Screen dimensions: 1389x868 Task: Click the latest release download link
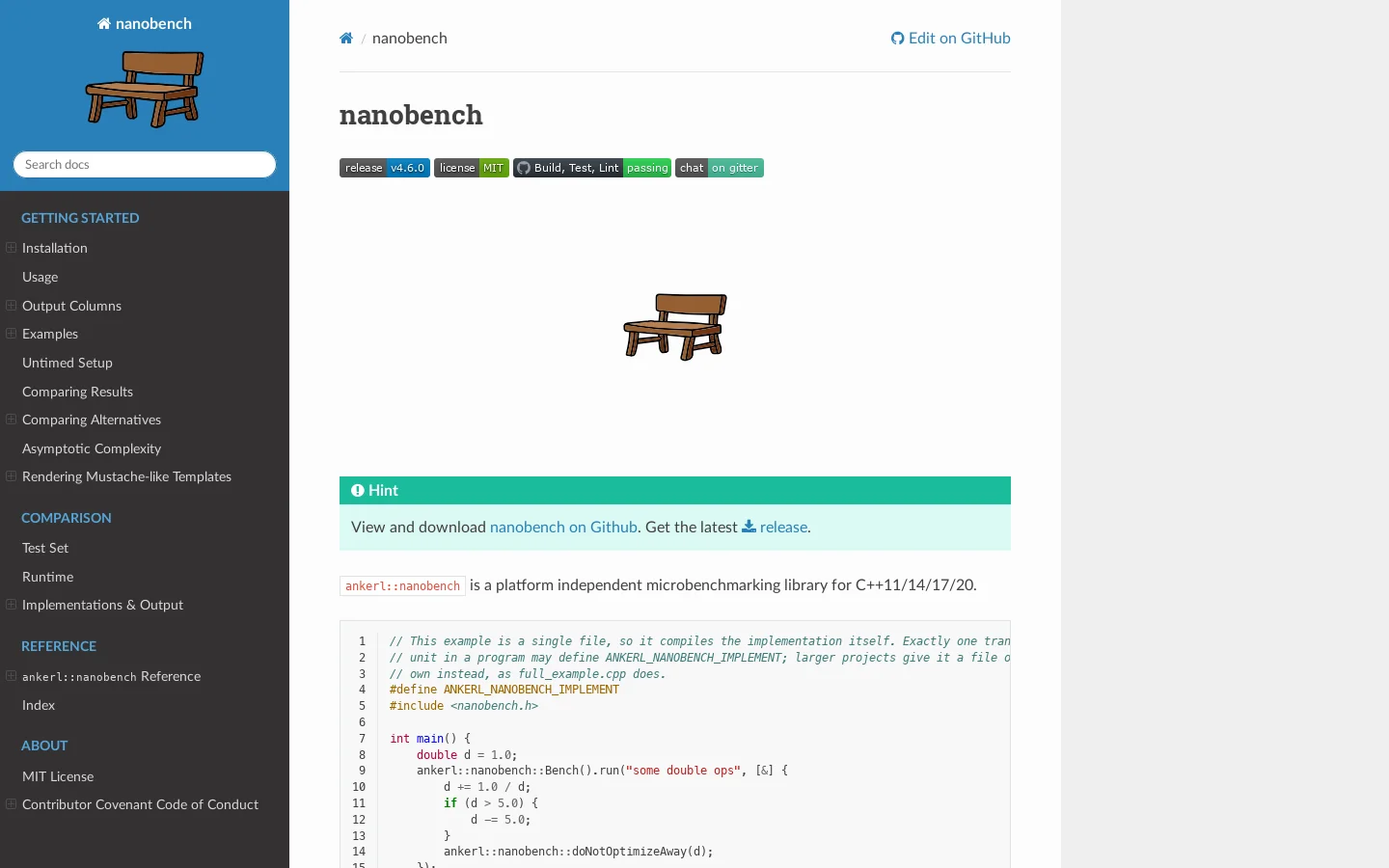775,528
